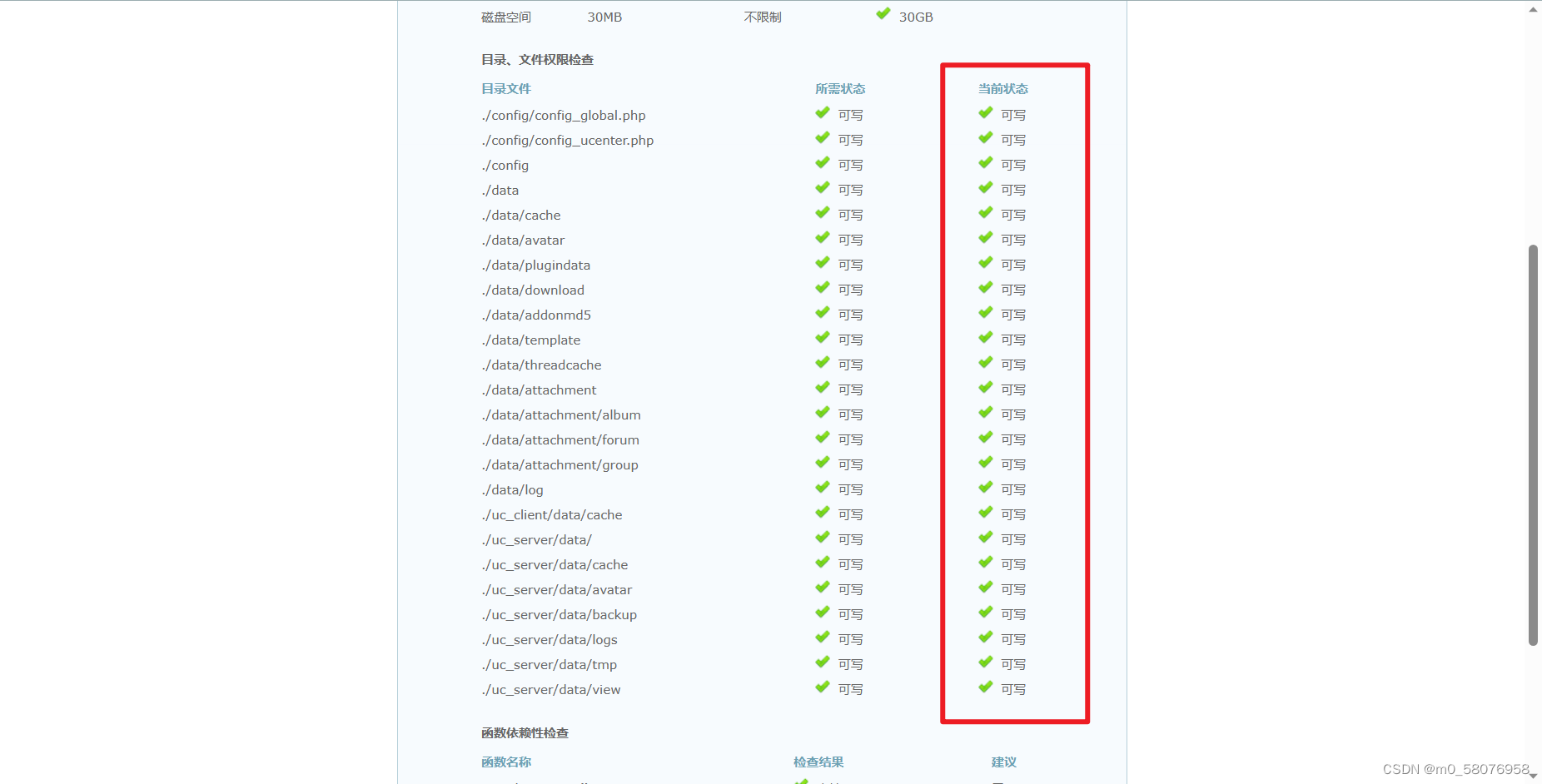Image resolution: width=1542 pixels, height=784 pixels.
Task: Select the ./data/addonmd5 path text
Action: pyautogui.click(x=536, y=315)
